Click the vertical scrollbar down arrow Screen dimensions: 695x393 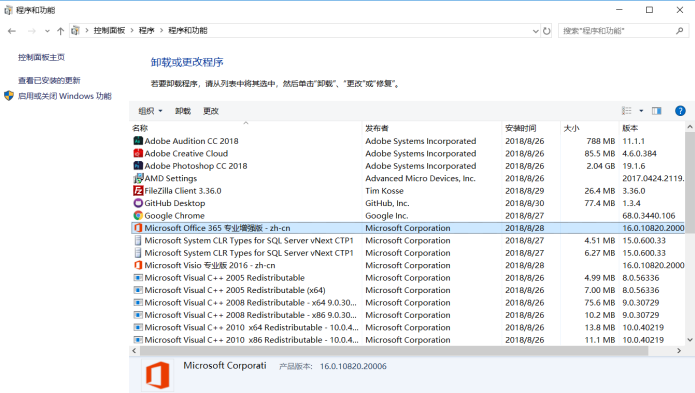point(690,340)
